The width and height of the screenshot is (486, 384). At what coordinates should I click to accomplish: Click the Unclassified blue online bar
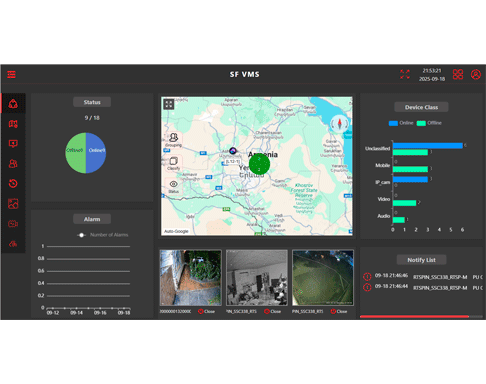point(428,146)
